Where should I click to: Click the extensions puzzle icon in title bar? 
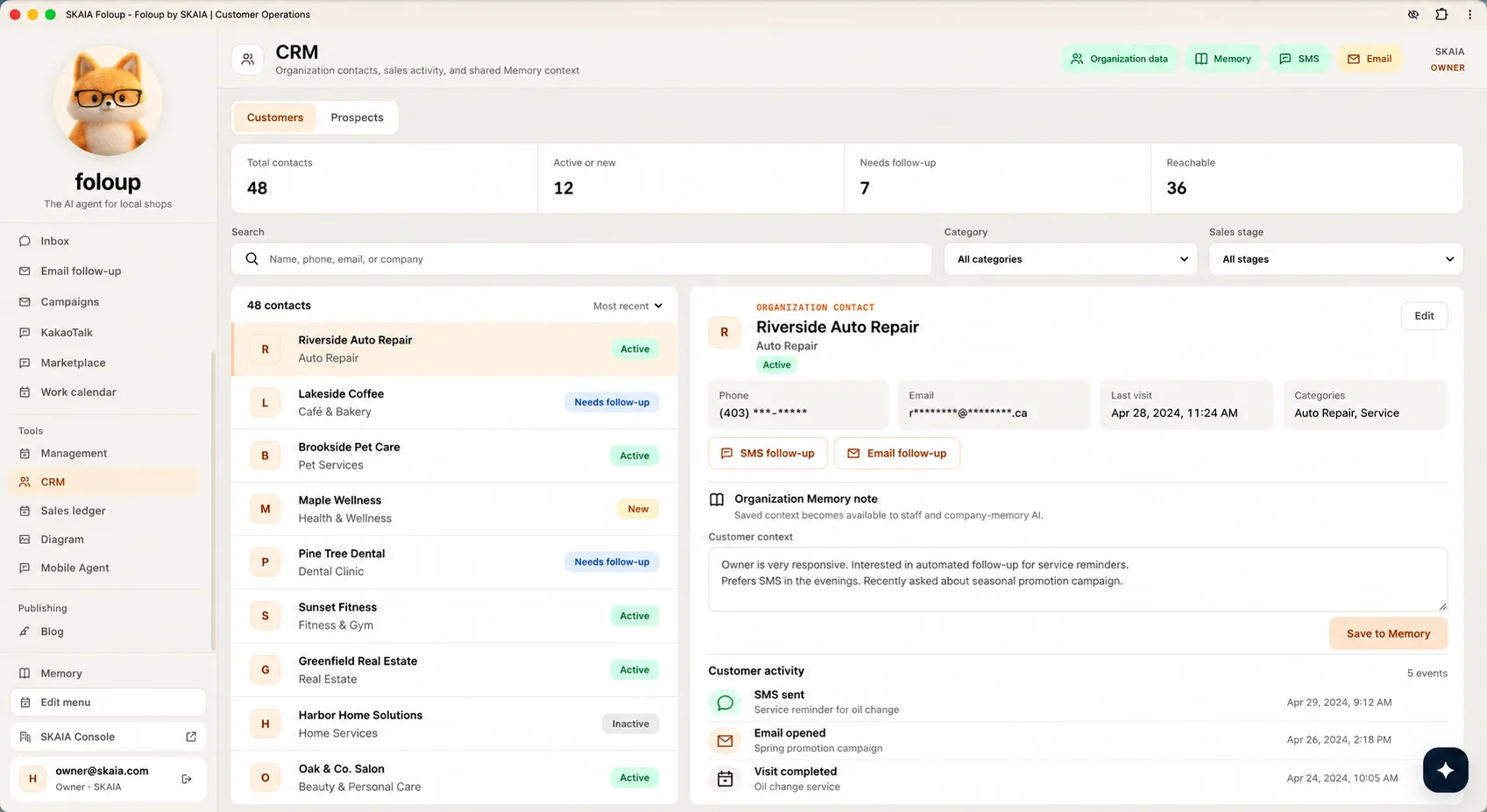[1441, 14]
